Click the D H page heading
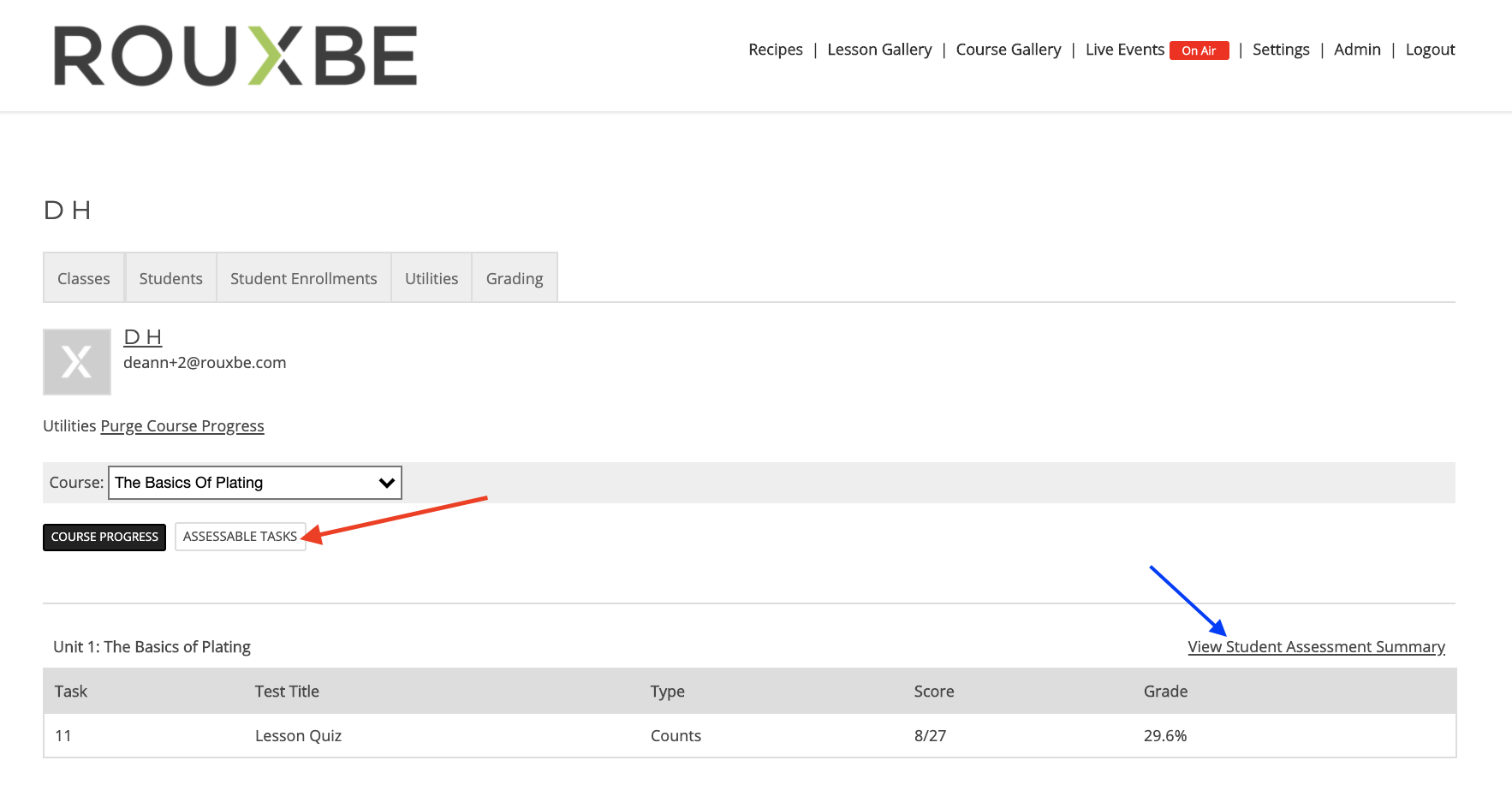Image resolution: width=1512 pixels, height=796 pixels. click(x=67, y=211)
